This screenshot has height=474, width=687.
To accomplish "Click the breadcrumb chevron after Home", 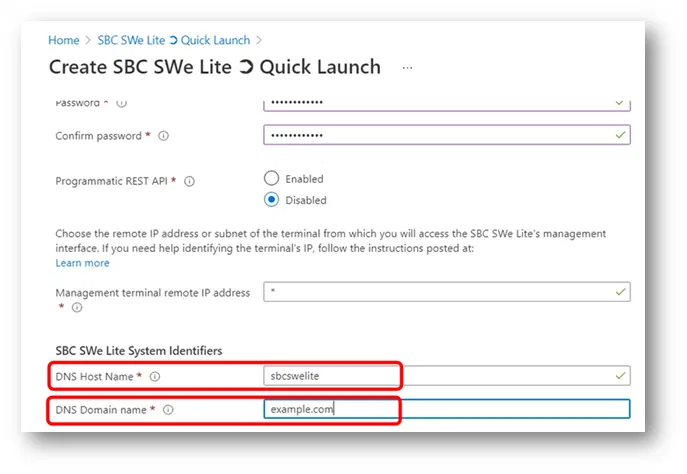I will click(88, 40).
